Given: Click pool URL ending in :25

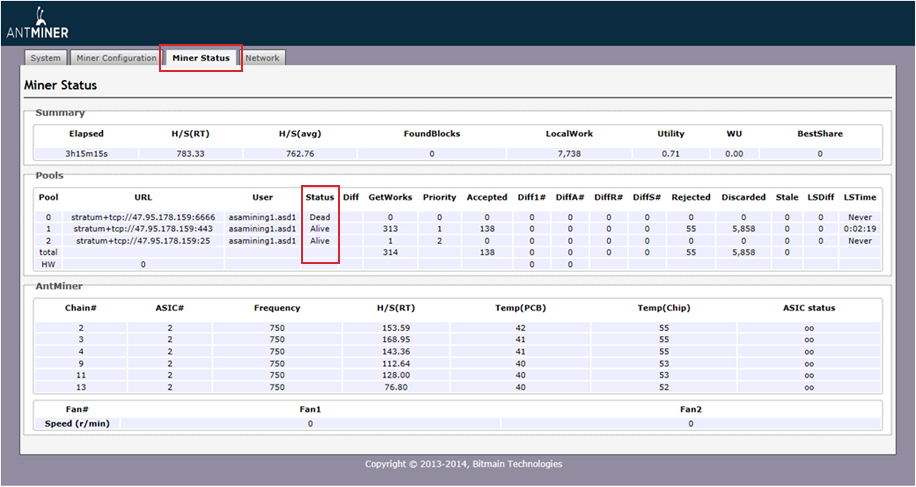Looking at the screenshot, I should (x=143, y=241).
